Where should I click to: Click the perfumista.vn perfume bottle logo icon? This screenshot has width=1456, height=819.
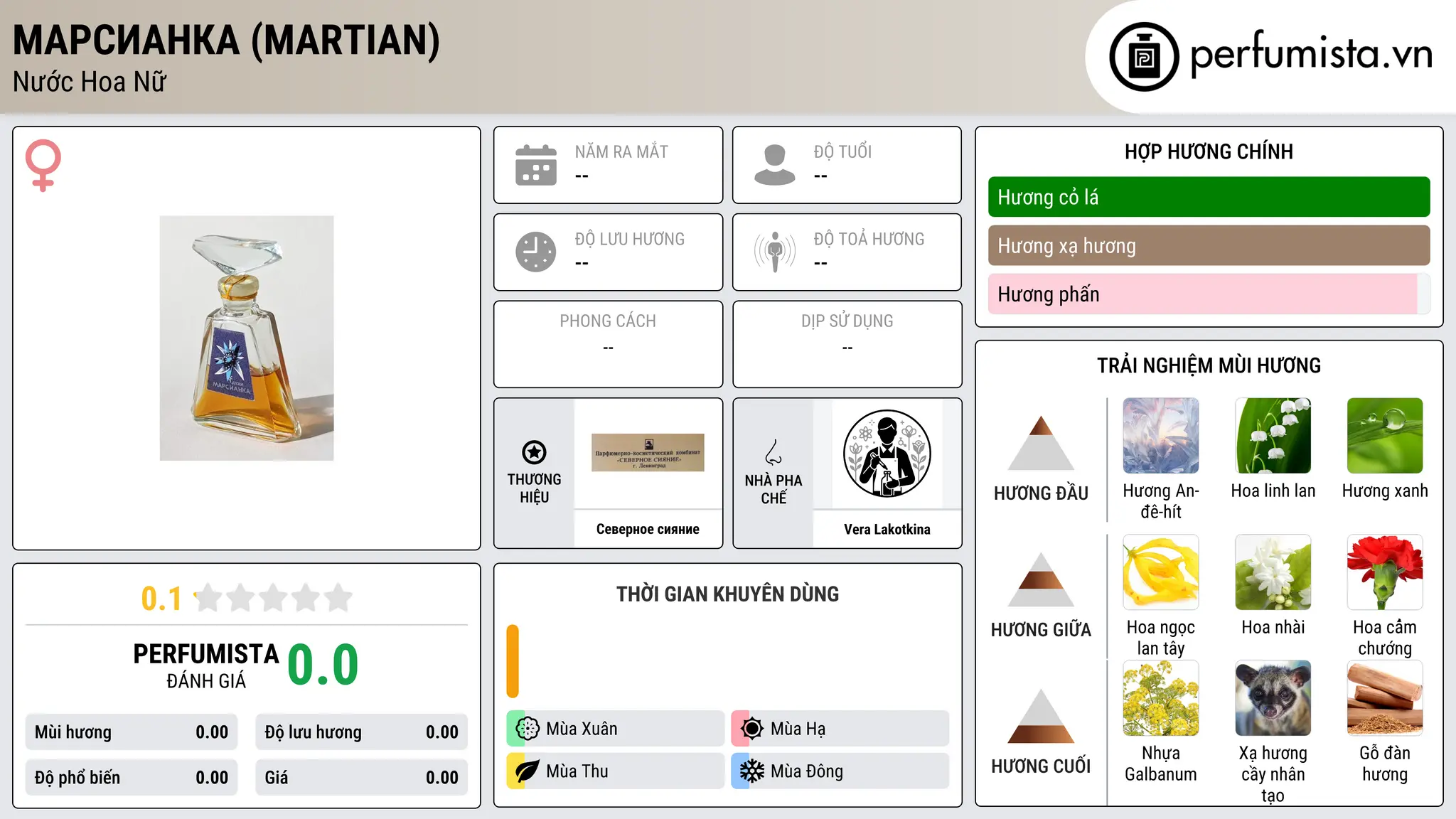(x=1144, y=57)
